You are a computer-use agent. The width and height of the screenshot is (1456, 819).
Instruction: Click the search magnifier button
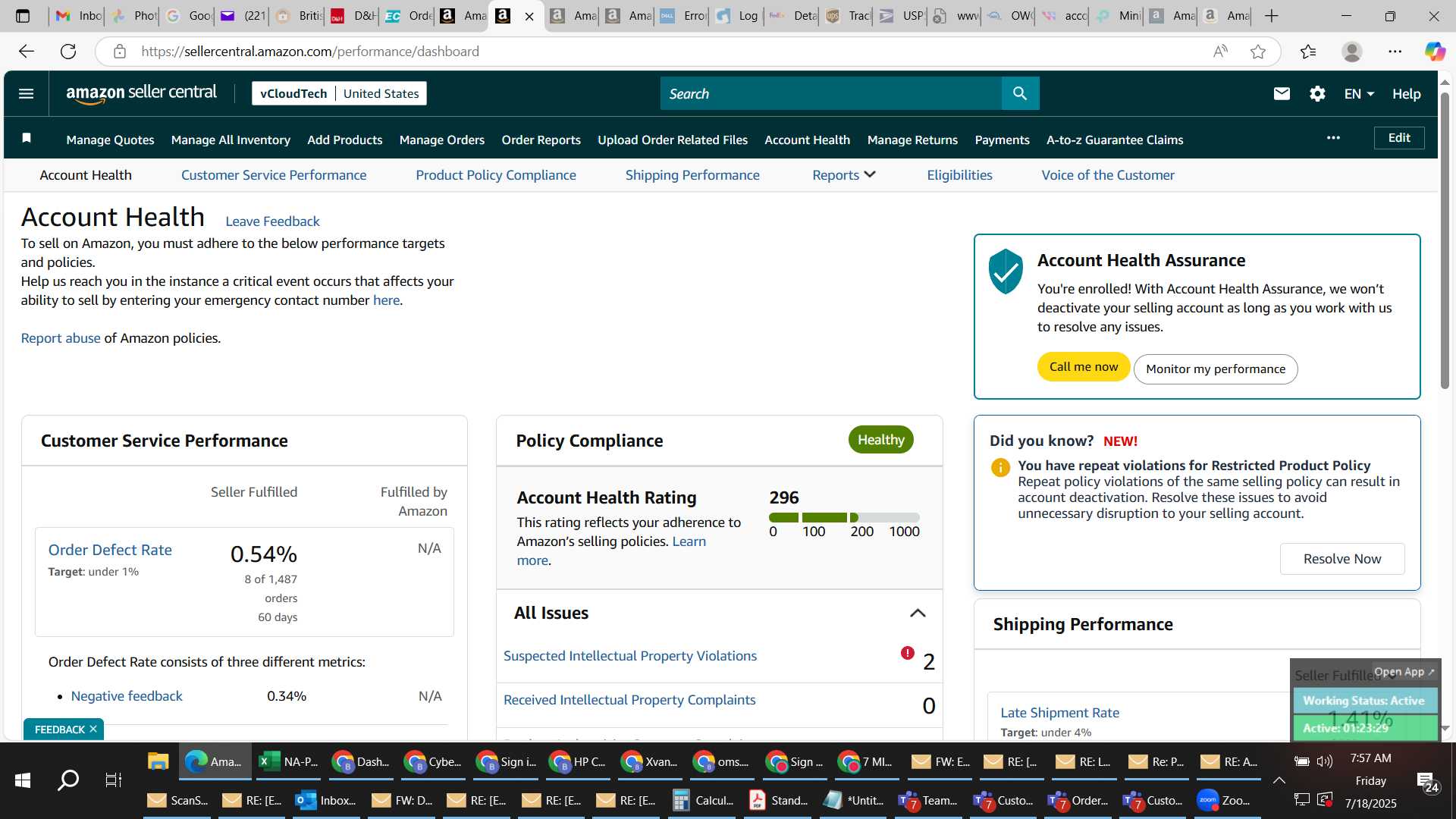pyautogui.click(x=1020, y=93)
